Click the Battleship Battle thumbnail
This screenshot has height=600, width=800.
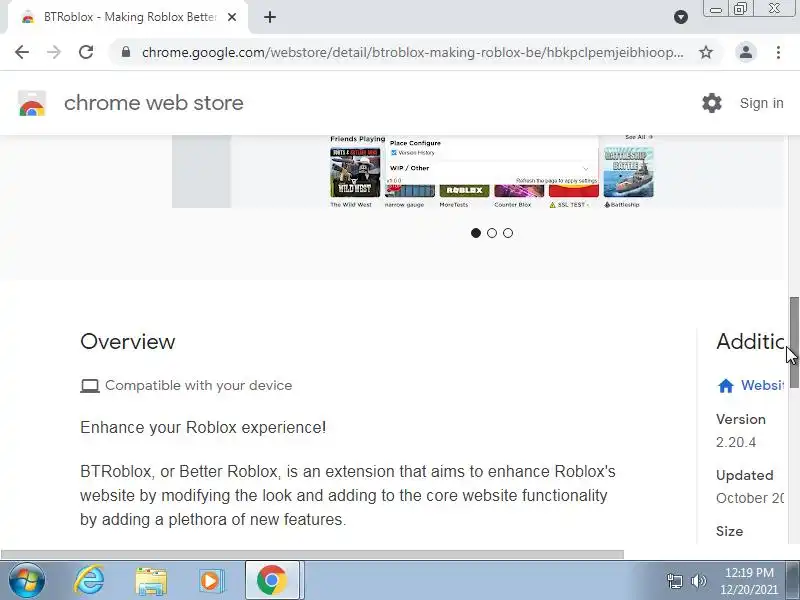tap(629, 172)
